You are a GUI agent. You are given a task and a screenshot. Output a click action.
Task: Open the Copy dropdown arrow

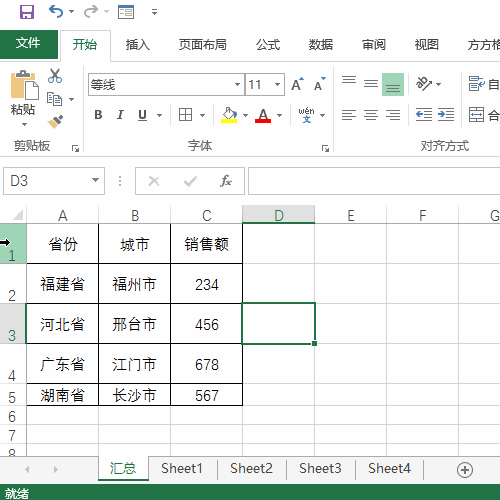(x=71, y=99)
